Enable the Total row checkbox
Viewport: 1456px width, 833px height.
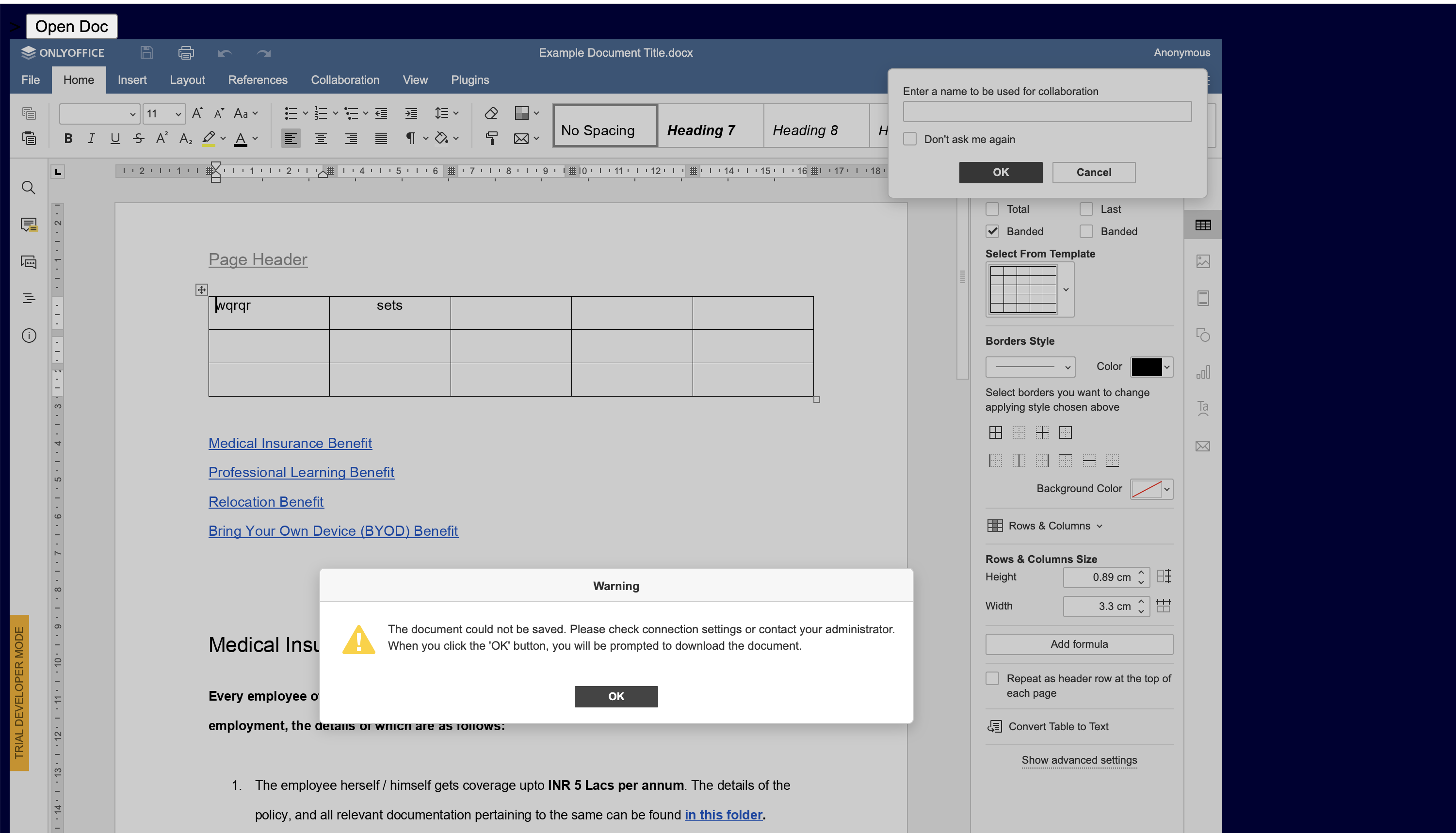point(992,209)
